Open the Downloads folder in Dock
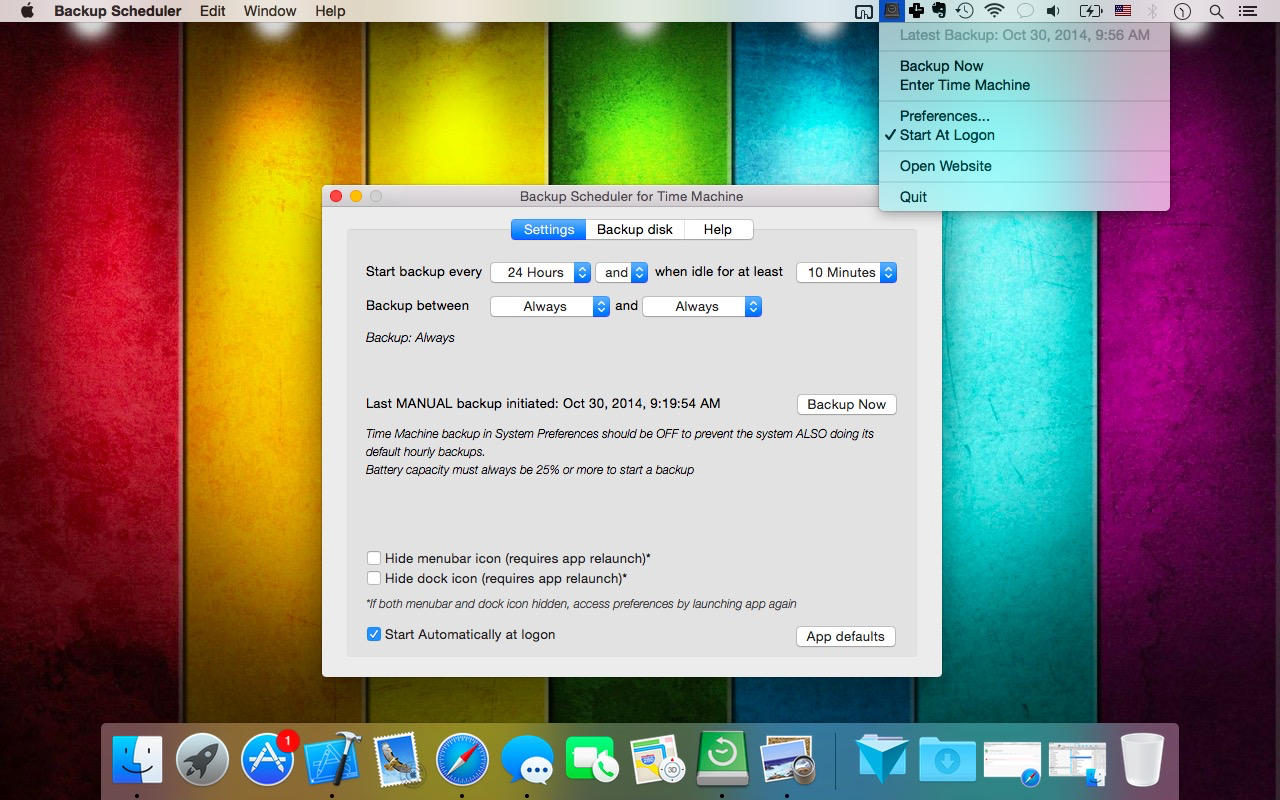1280x800 pixels. 947,759
